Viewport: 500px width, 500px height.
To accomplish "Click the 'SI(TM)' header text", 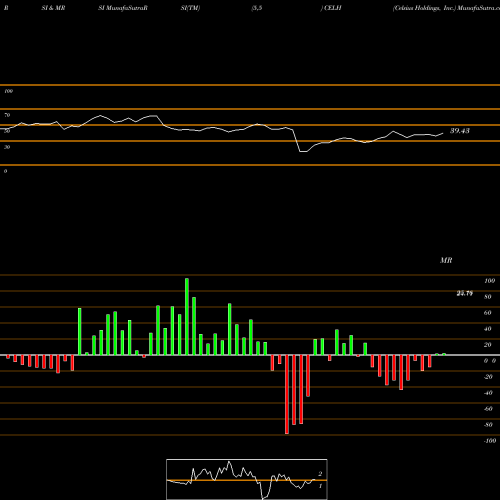I will 190,8.
